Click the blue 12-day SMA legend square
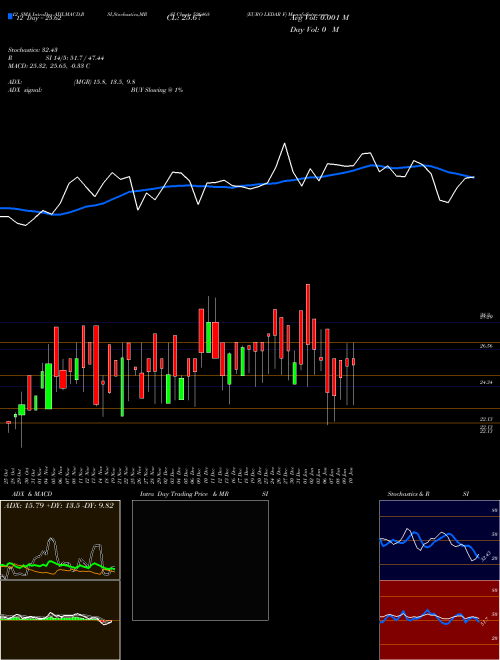Screen dimensions: 500x660 tap(10, 16)
